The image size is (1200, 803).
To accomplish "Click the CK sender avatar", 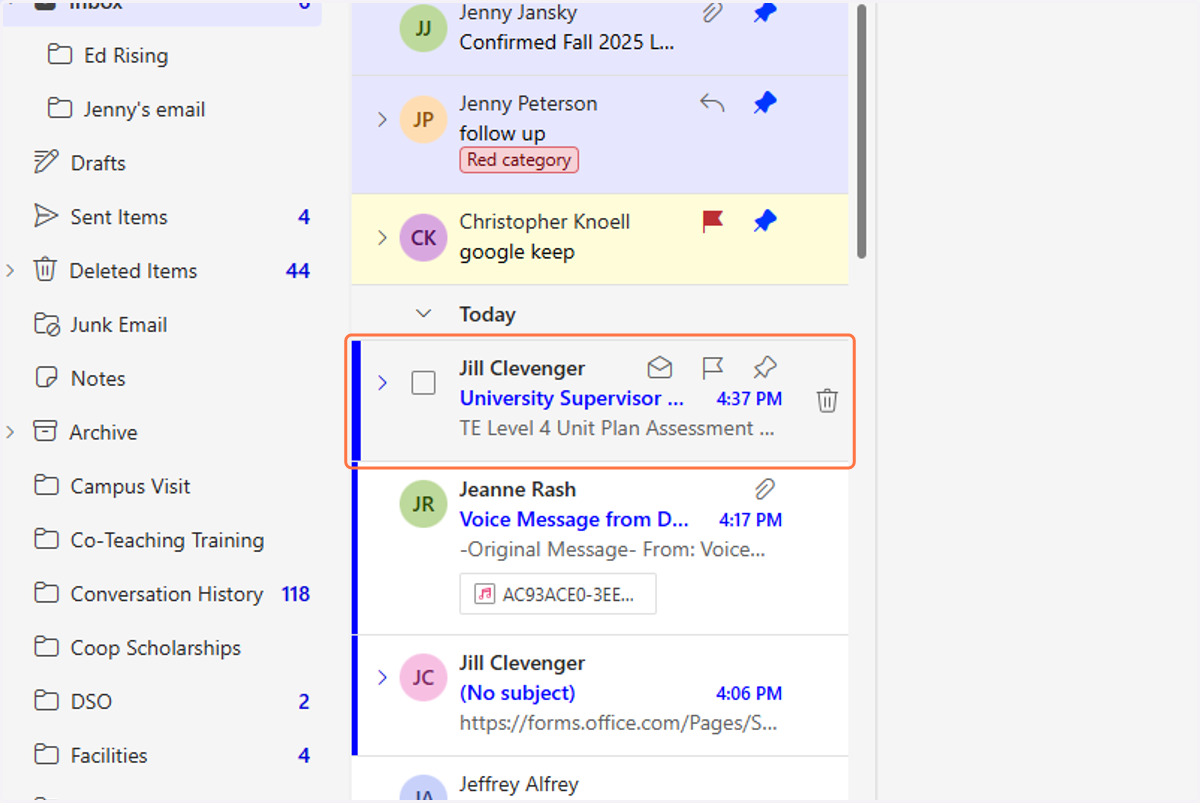I will 424,237.
